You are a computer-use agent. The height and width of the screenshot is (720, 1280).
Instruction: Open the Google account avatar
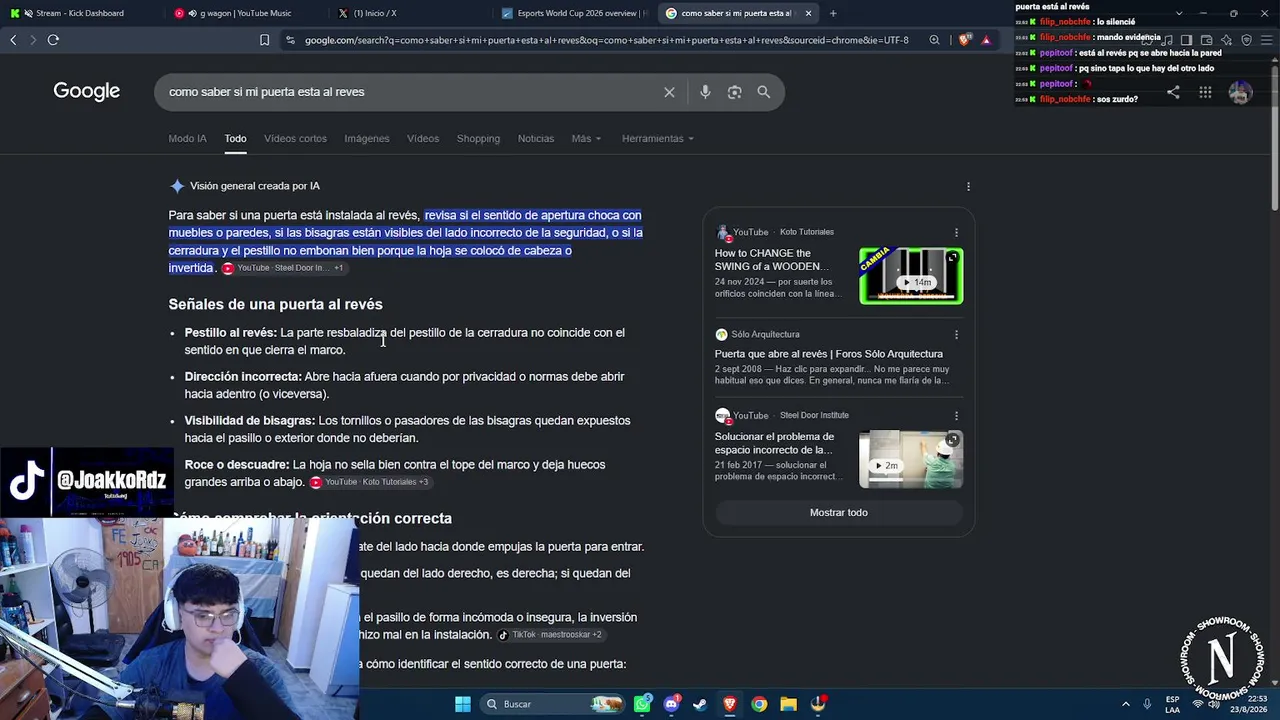pos(1240,92)
